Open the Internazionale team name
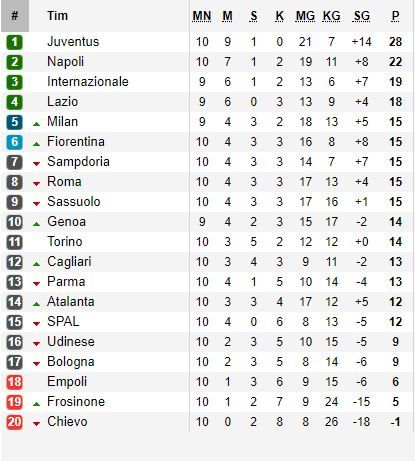This screenshot has width=415, height=461. (x=88, y=82)
